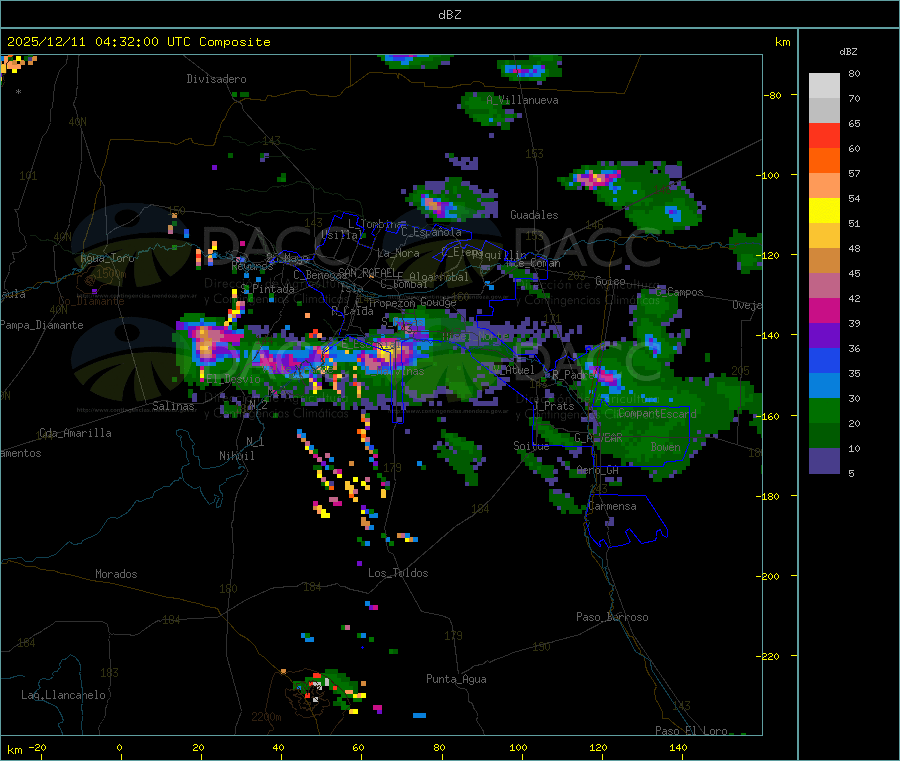The width and height of the screenshot is (900, 761).
Task: Click the Aero_GA label
Action: [x=598, y=470]
